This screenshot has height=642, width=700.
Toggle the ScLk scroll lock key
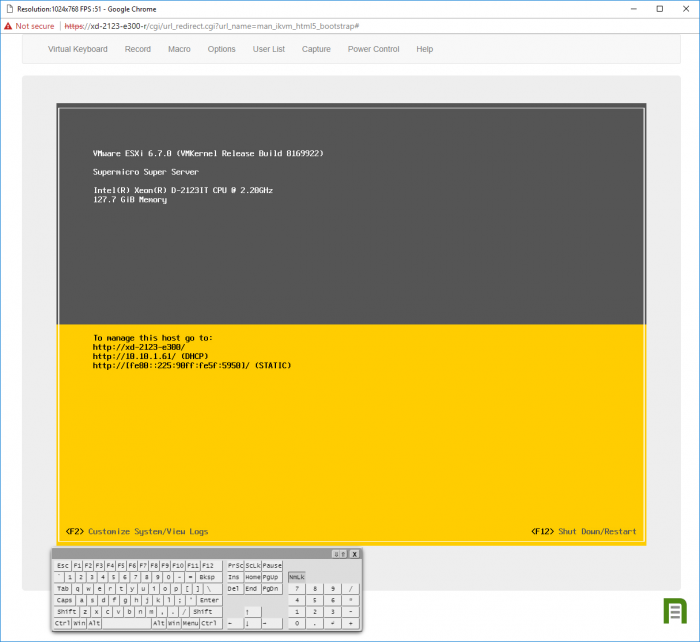pyautogui.click(x=253, y=566)
